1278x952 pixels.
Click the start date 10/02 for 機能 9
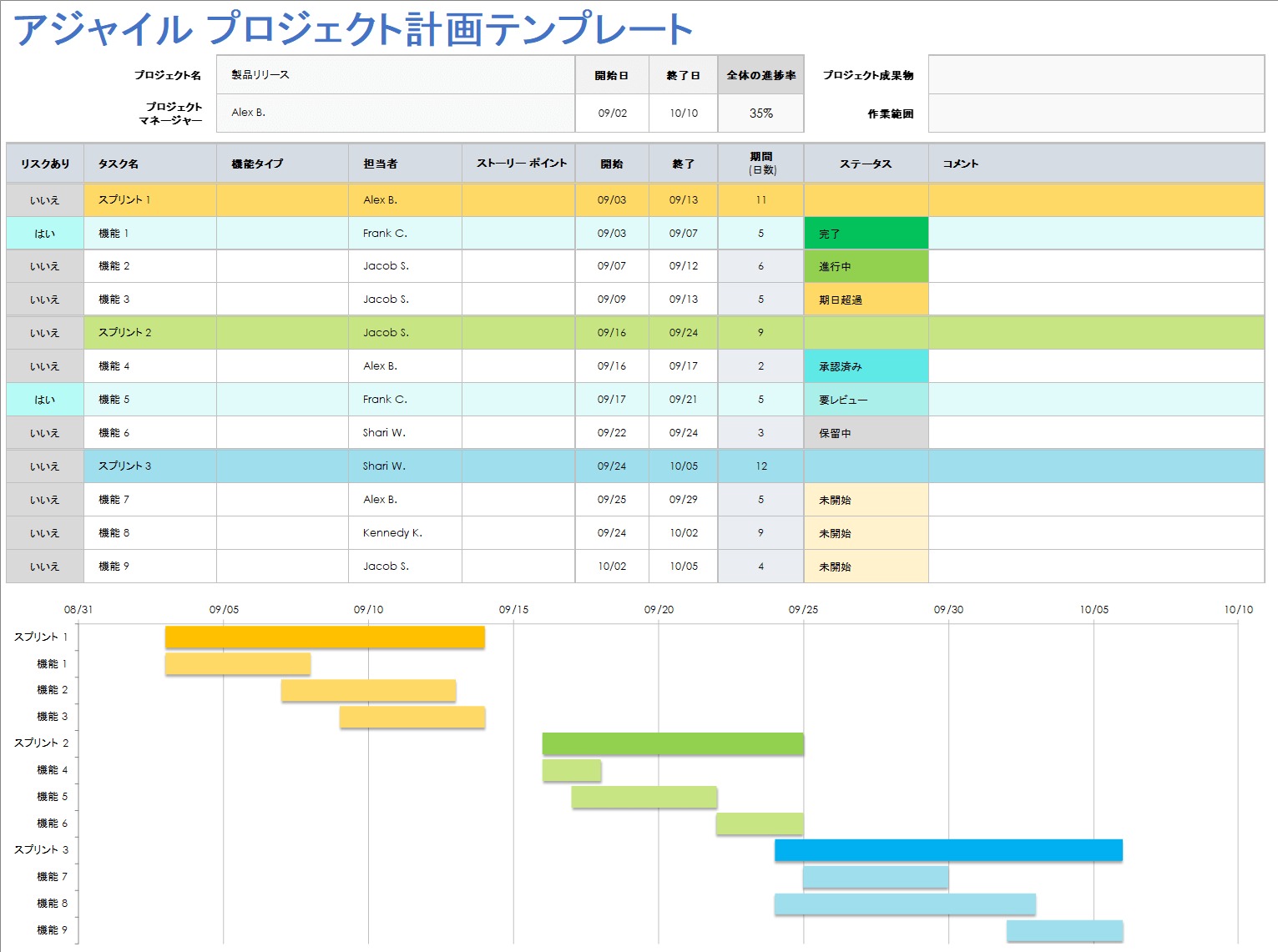pos(612,567)
